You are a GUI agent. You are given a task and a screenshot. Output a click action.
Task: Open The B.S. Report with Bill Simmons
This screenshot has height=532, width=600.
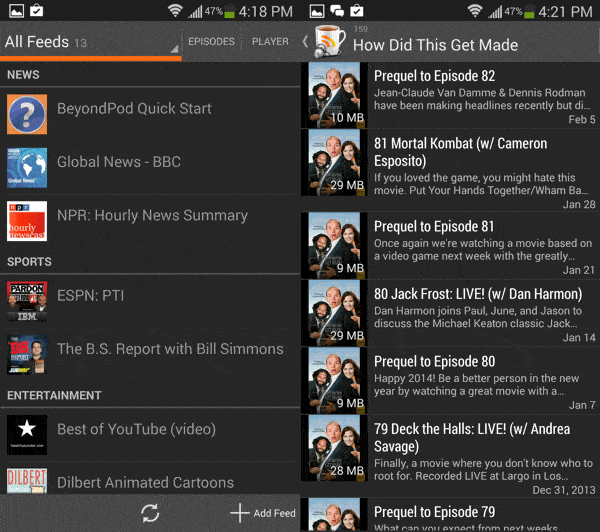150,355
